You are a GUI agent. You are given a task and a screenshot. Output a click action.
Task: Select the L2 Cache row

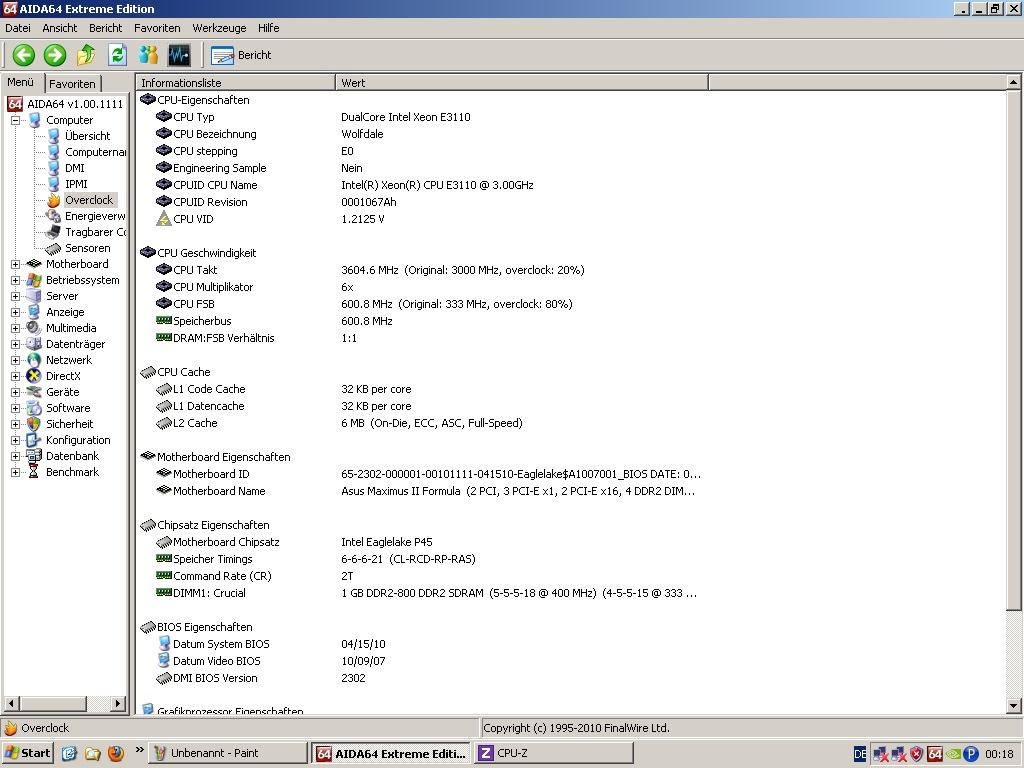point(571,423)
